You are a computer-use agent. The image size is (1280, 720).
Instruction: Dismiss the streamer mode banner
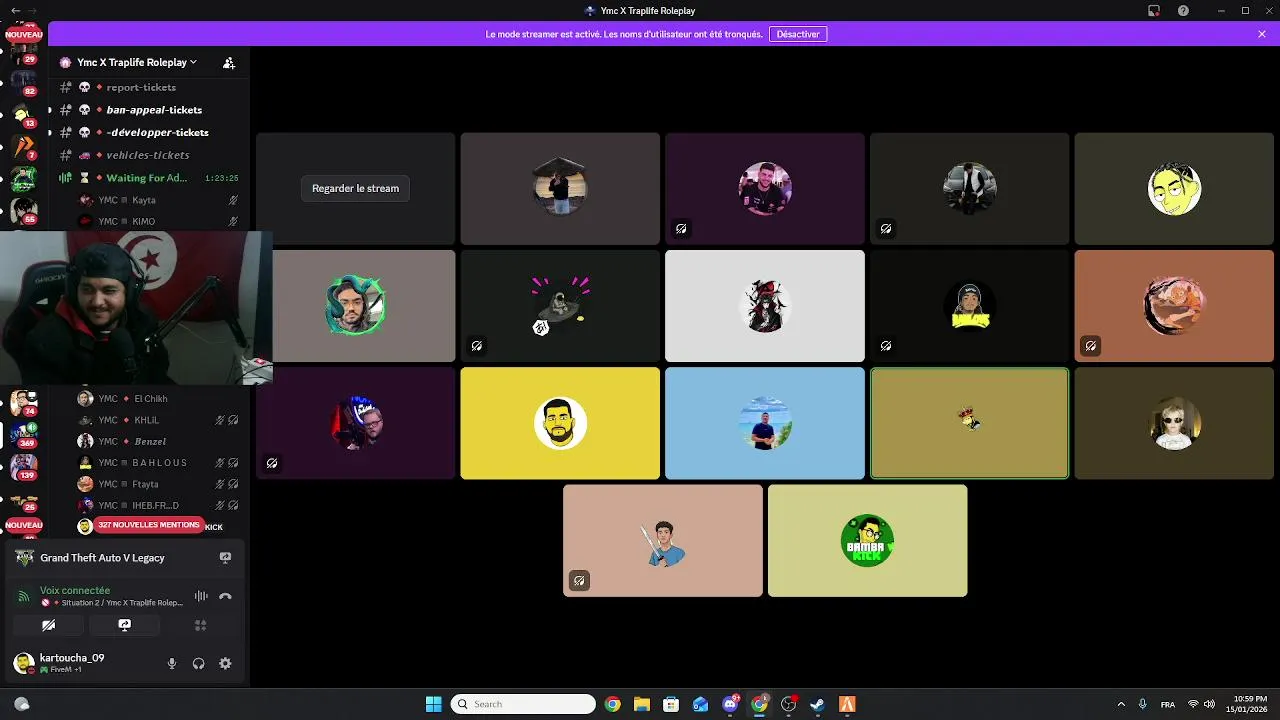pyautogui.click(x=1262, y=34)
